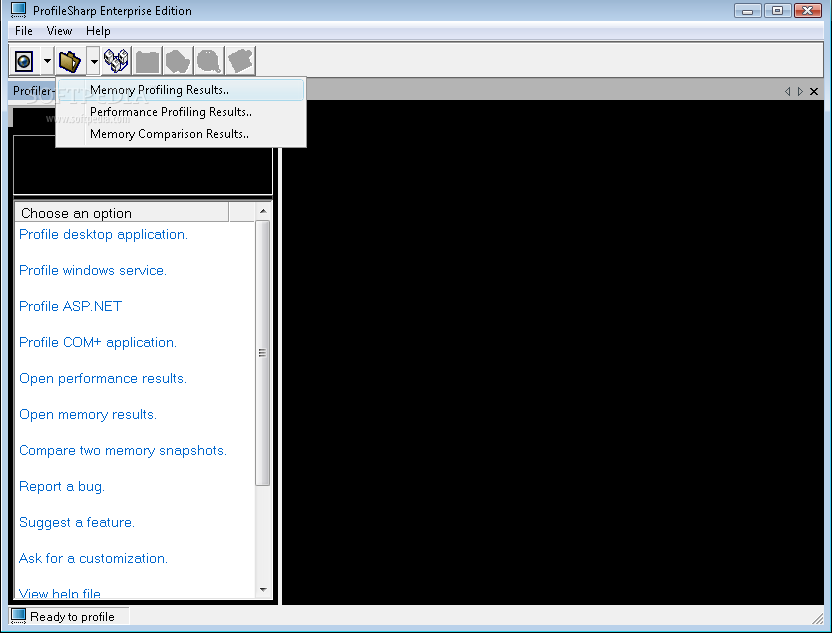Click the last disabled gray toolbar icon
832x633 pixels.
click(240, 61)
